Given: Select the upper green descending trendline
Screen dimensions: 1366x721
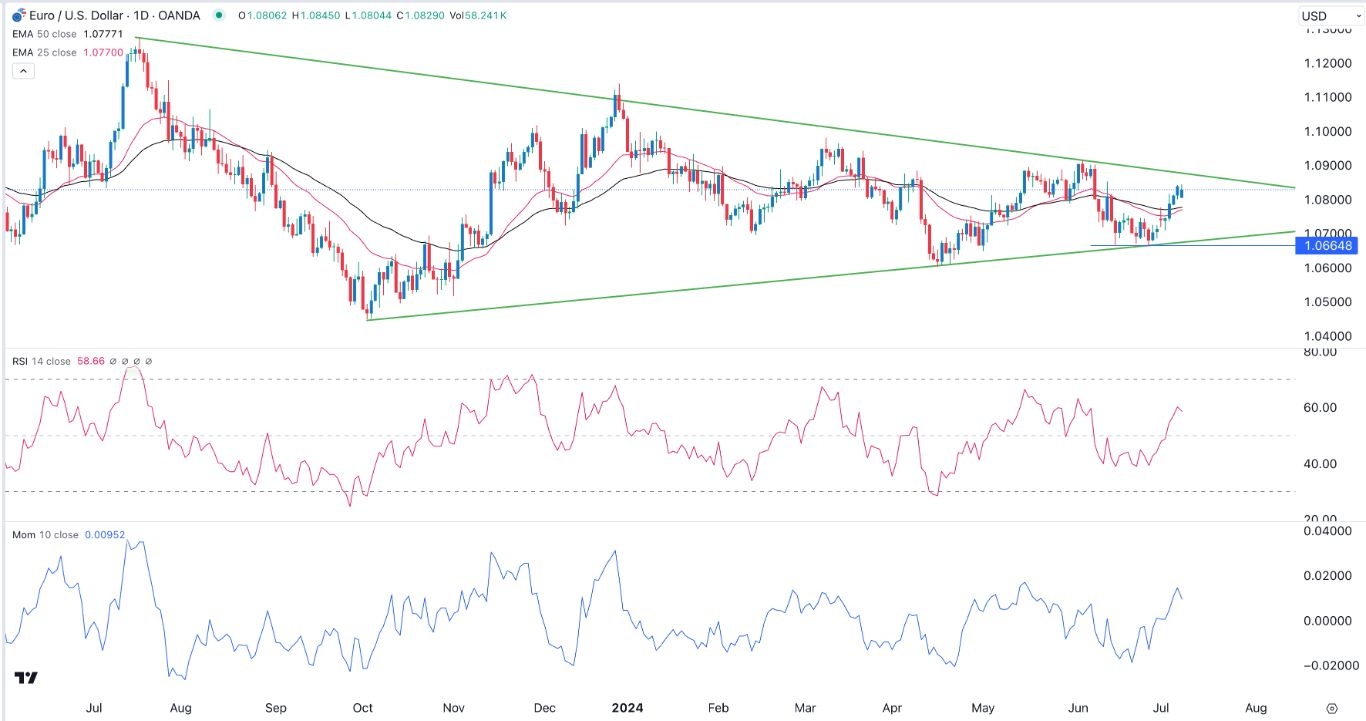Looking at the screenshot, I should 700,111.
